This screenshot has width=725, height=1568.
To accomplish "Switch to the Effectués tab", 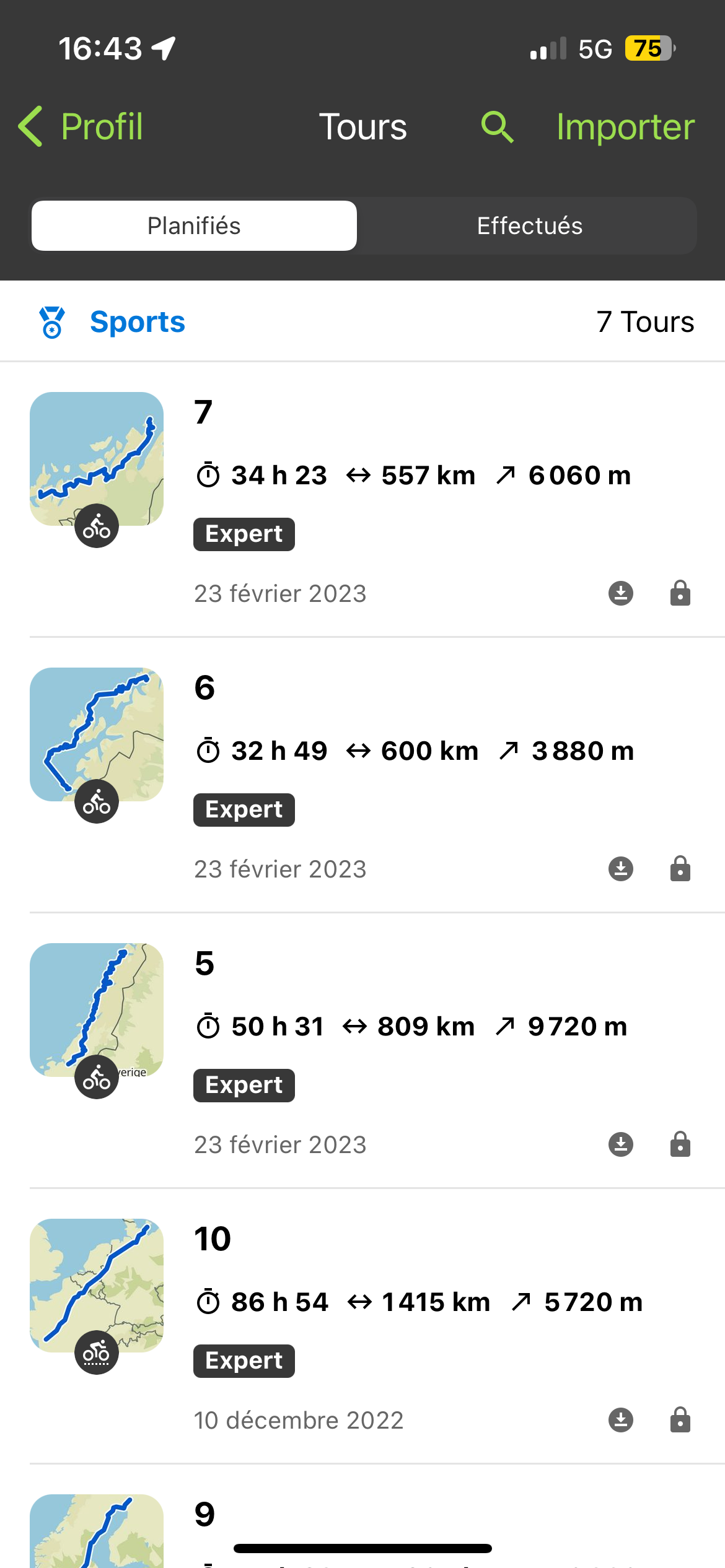I will [x=529, y=226].
